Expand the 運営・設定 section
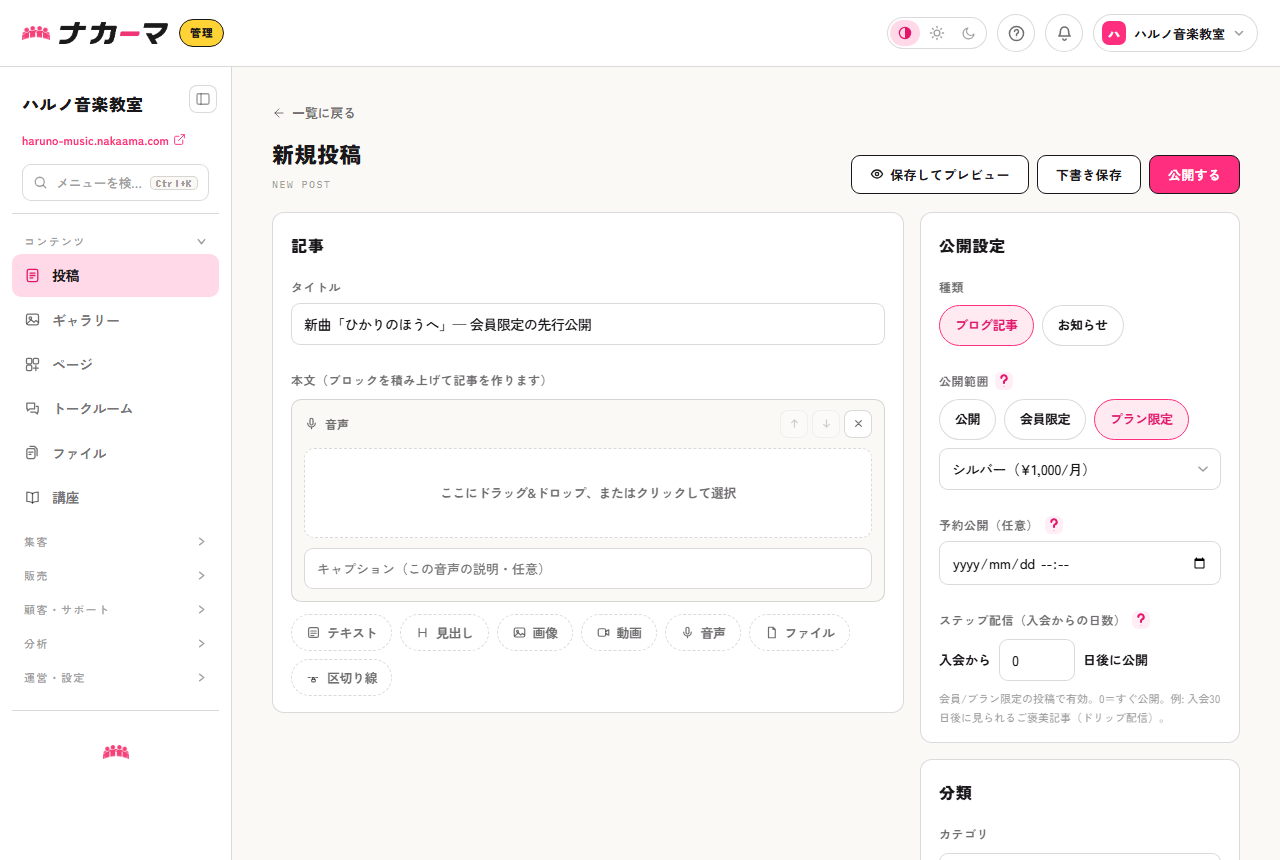The width and height of the screenshot is (1280, 860). coord(115,678)
